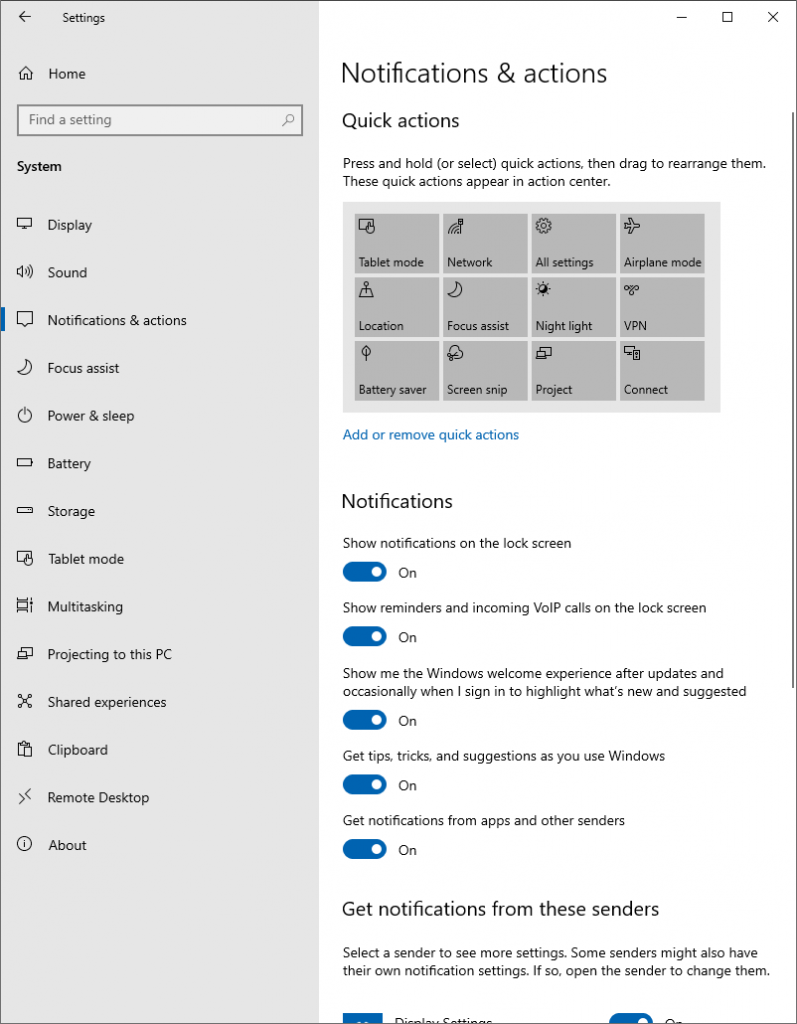Click the Projecting to this PC icon
The height and width of the screenshot is (1024, 797).
coord(25,653)
